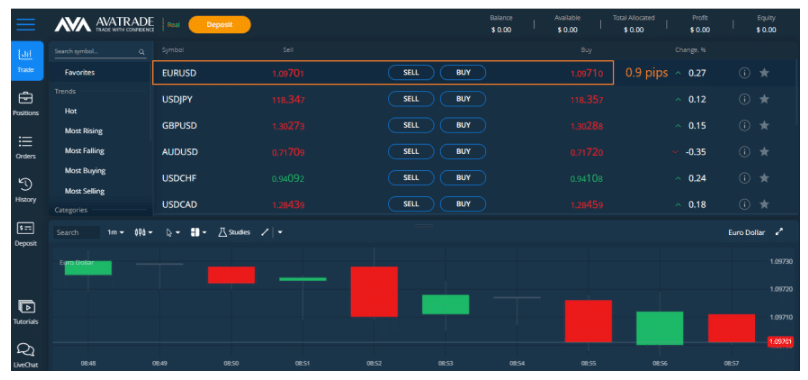Click SELL for AUDUSD
The width and height of the screenshot is (808, 380).
tap(411, 152)
